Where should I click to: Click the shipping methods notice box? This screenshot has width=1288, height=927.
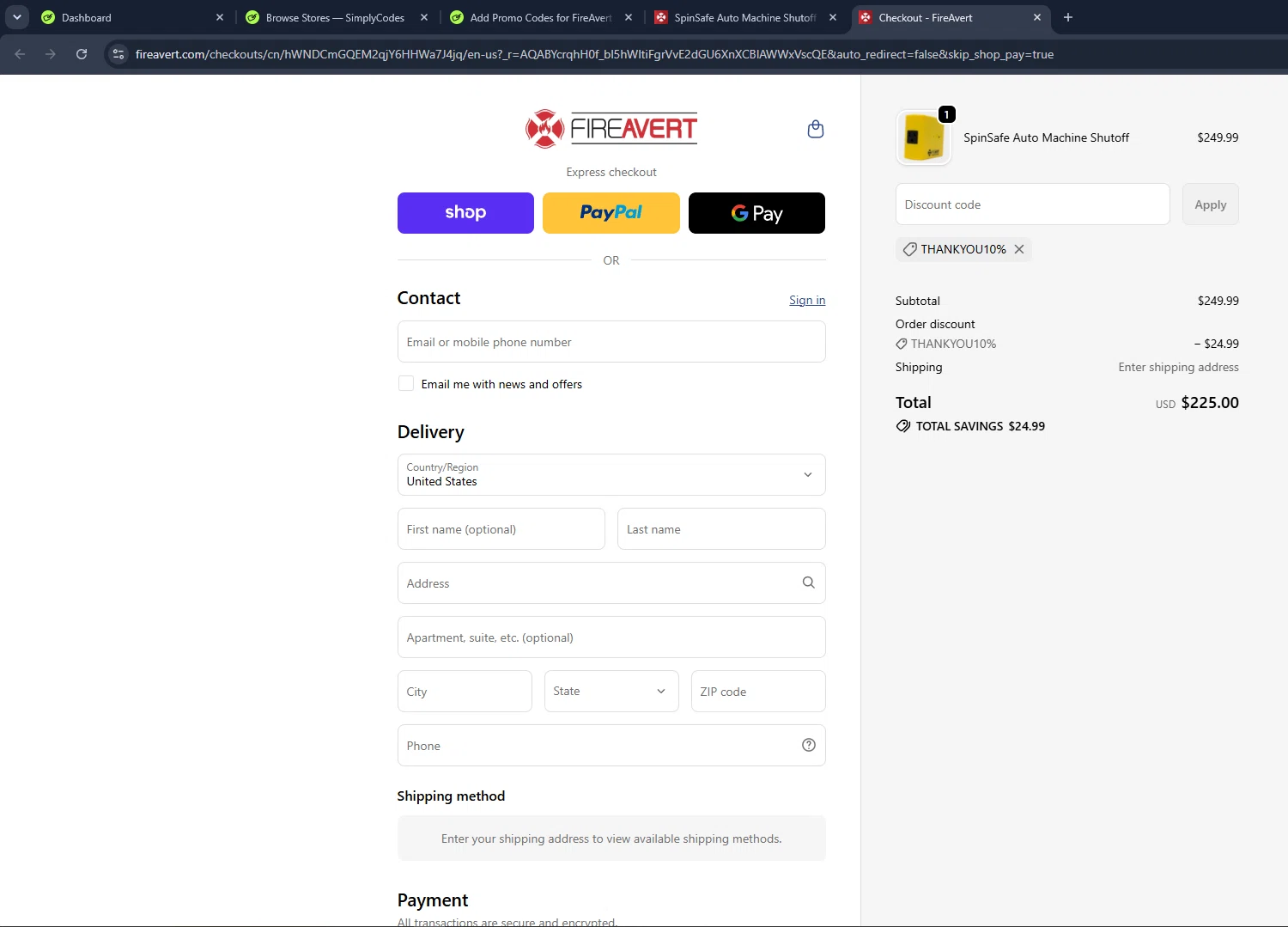(611, 839)
